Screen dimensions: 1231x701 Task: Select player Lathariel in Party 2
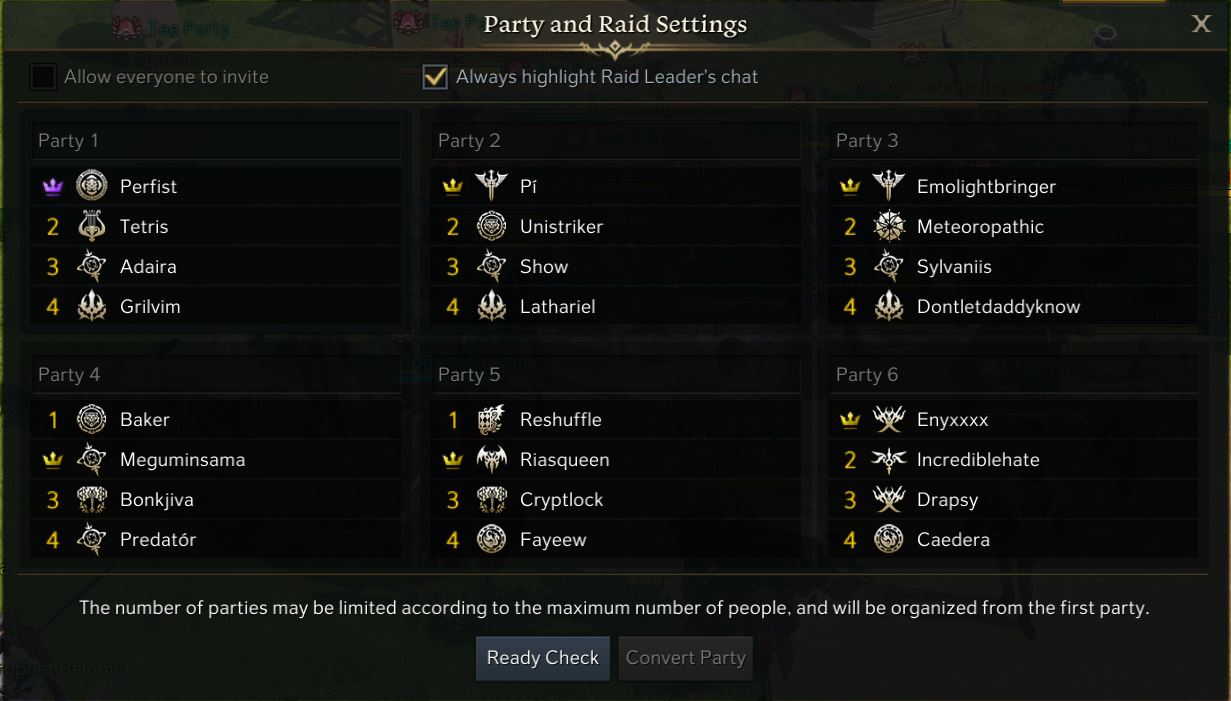(557, 307)
